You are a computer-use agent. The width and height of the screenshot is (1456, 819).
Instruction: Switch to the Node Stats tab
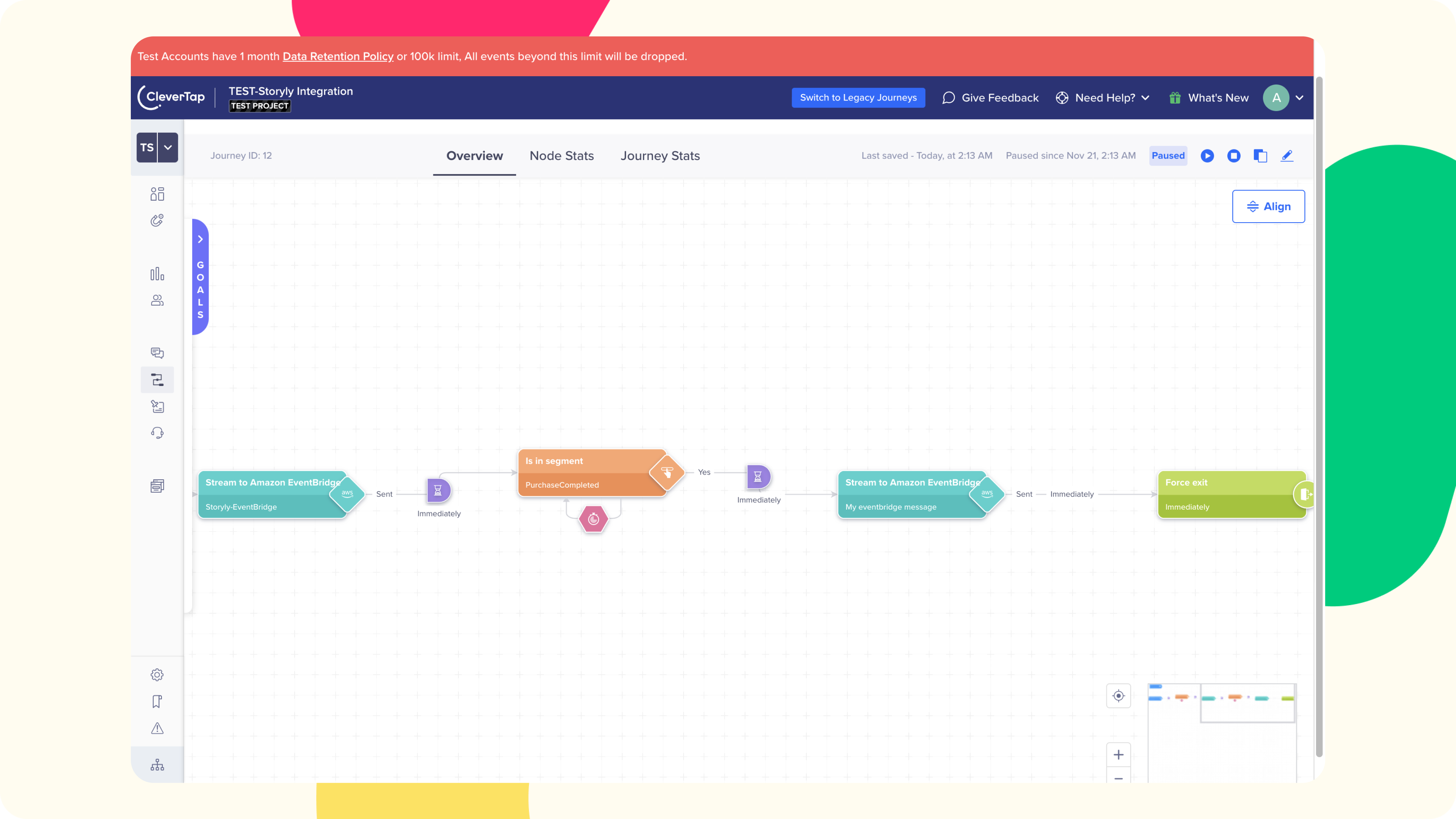561,156
